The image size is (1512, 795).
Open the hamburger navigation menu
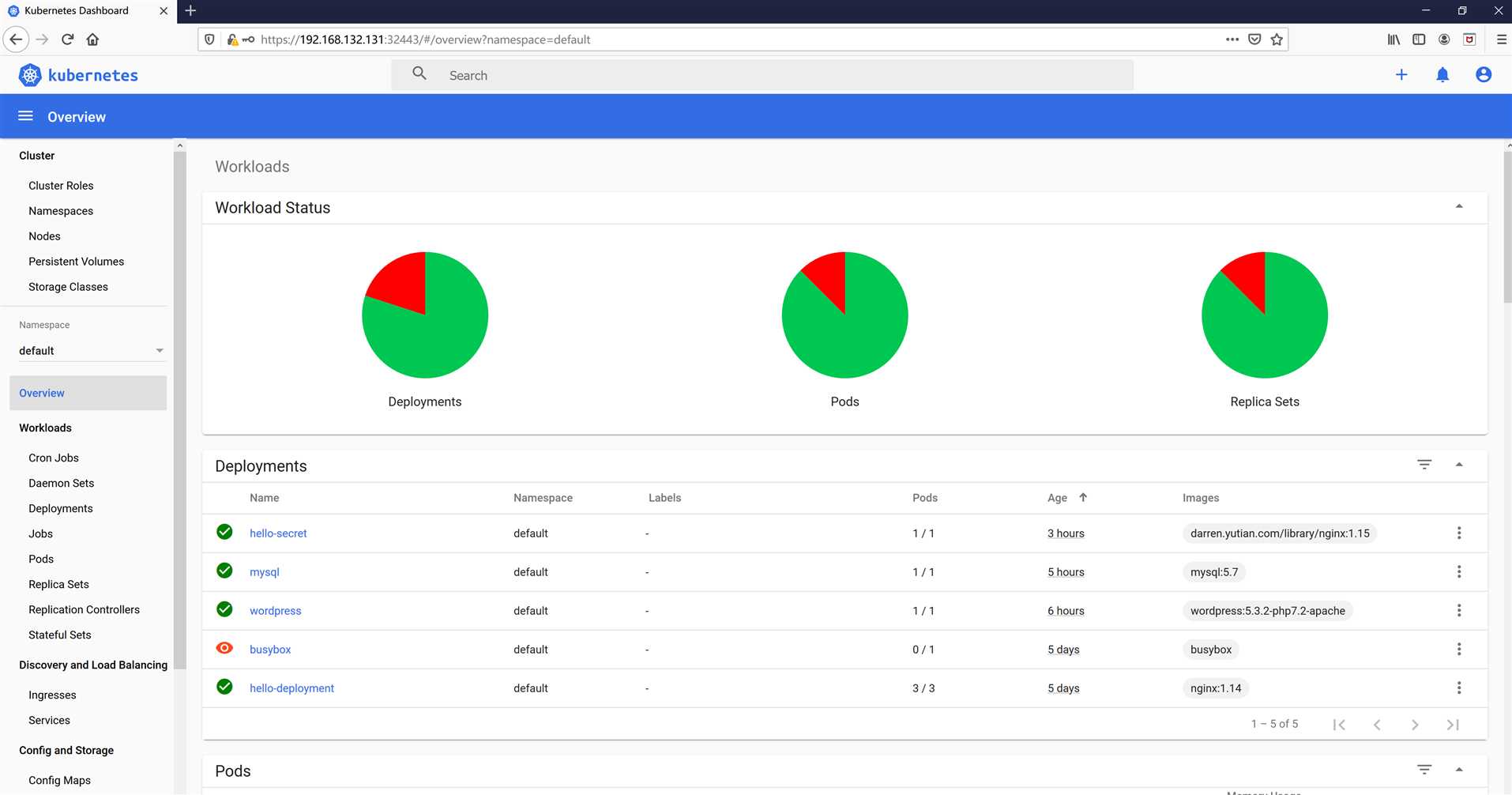(x=25, y=116)
